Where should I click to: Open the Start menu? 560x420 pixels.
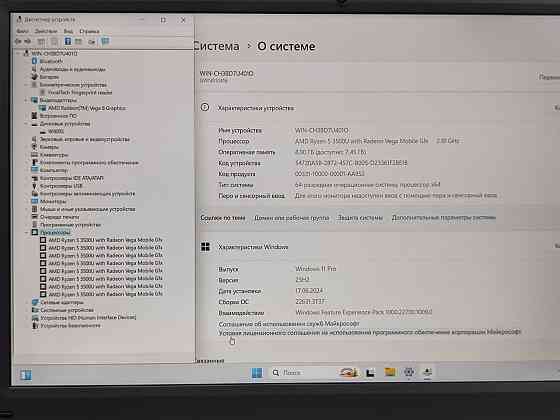click(x=257, y=372)
